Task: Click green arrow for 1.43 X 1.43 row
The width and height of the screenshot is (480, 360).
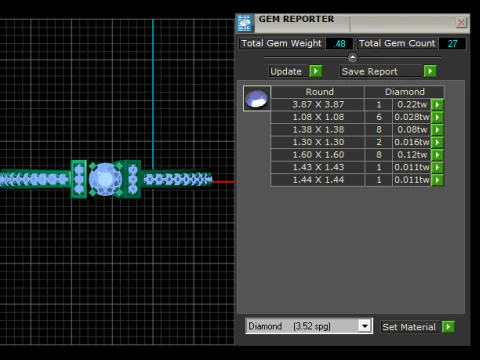Action: tap(437, 167)
